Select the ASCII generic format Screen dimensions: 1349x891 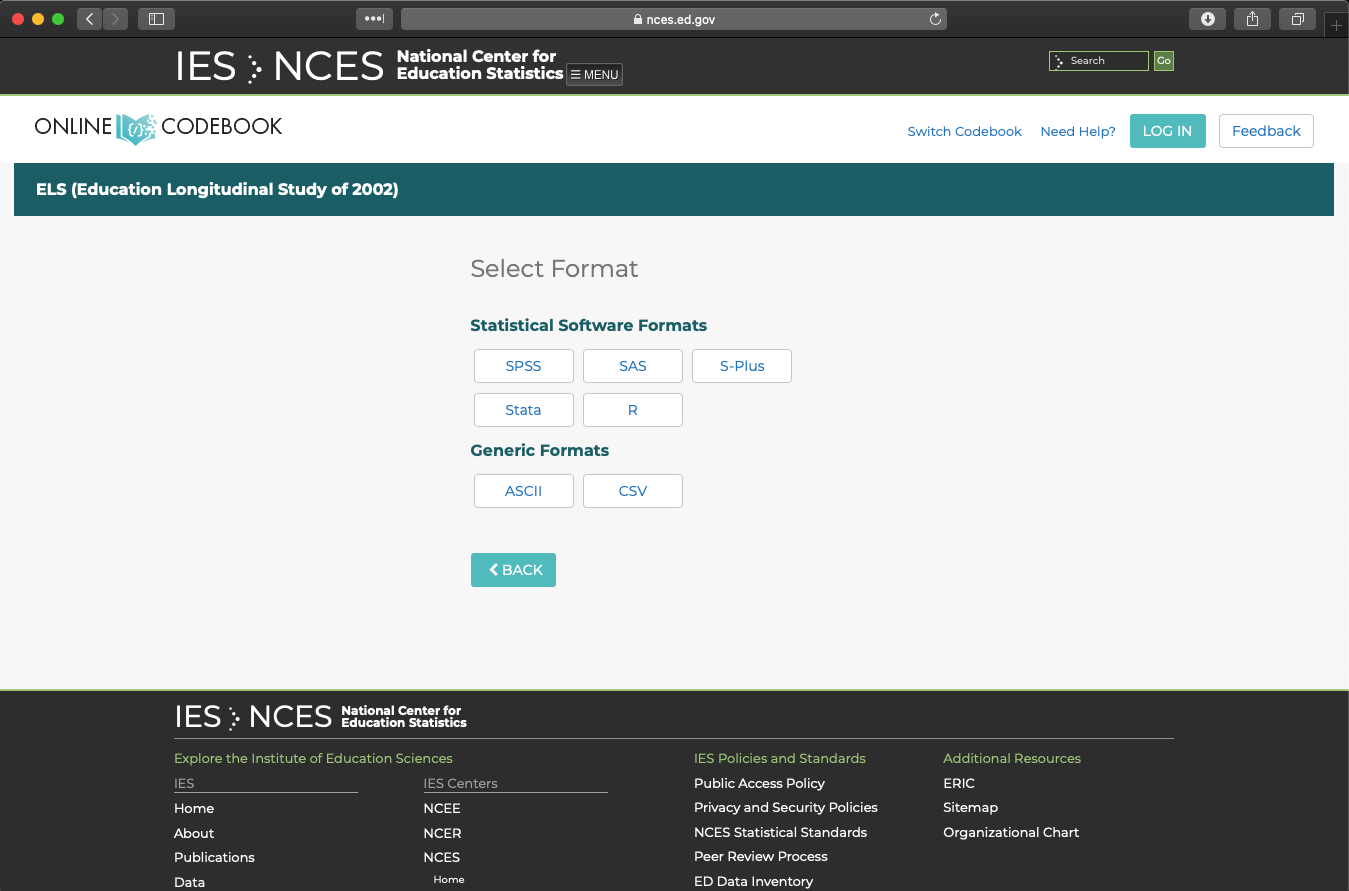click(x=524, y=491)
